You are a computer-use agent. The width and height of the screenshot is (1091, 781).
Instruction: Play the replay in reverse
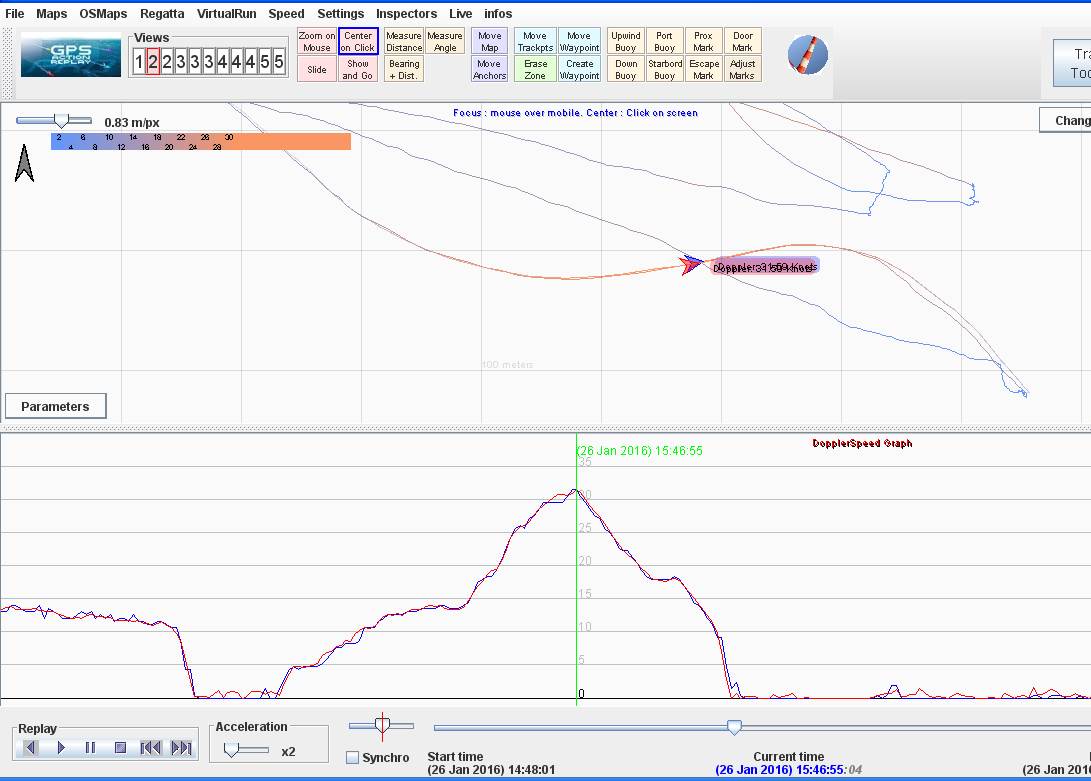[31, 747]
